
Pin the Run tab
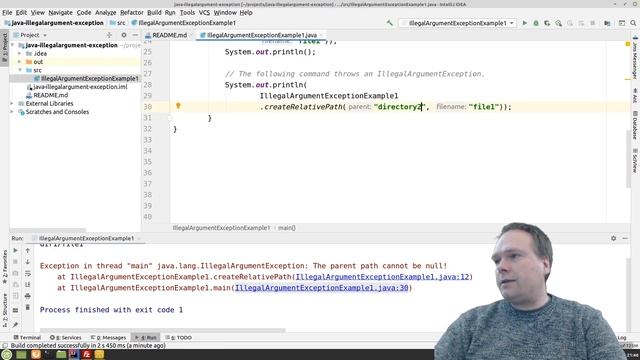coord(15,325)
